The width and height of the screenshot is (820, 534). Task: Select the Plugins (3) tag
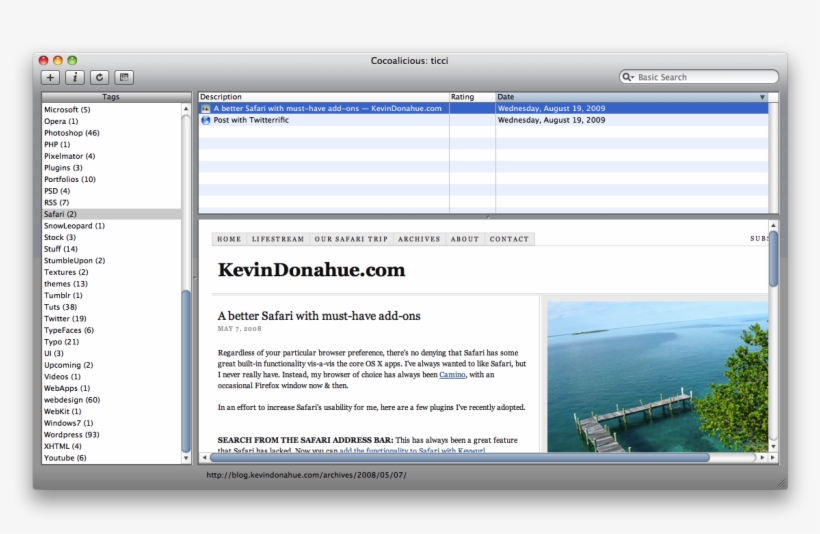coord(111,167)
